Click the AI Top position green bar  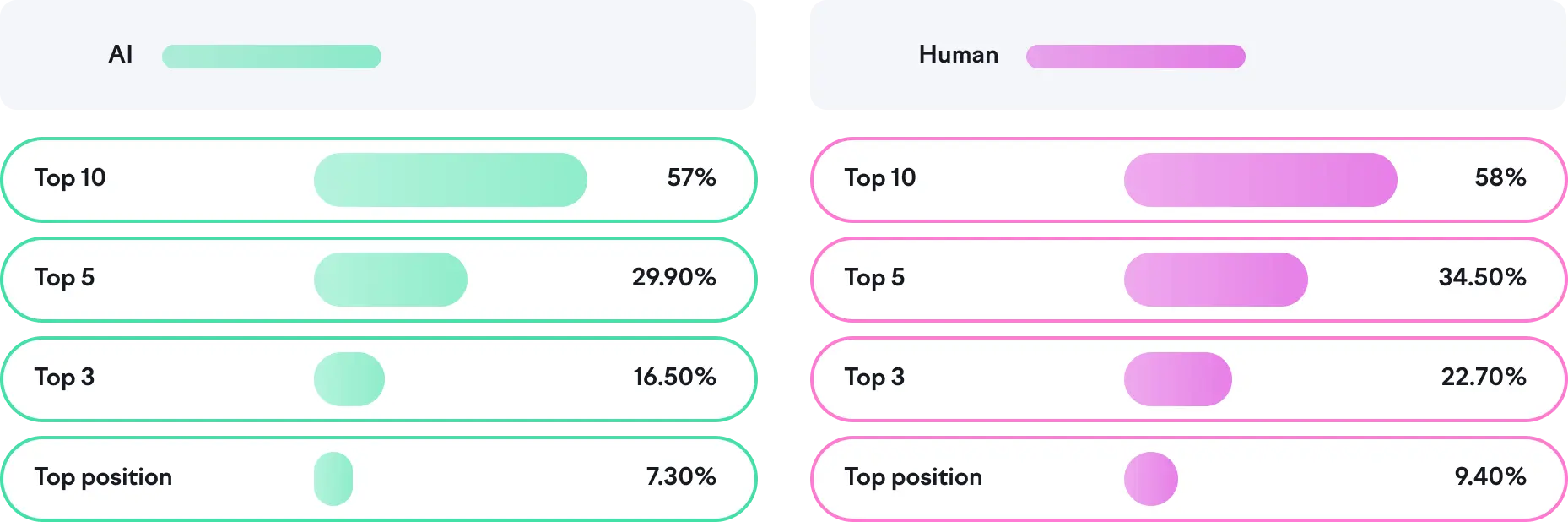coord(333,479)
